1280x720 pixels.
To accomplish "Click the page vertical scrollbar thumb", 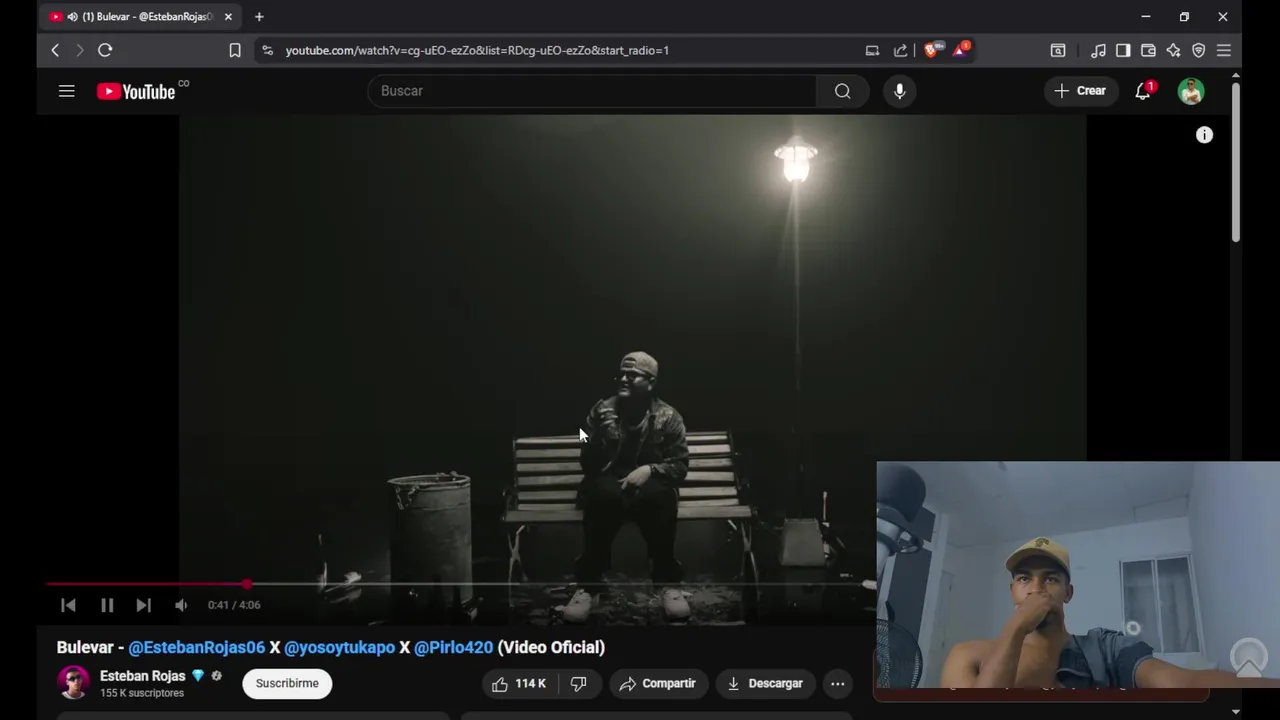I will point(1236,161).
